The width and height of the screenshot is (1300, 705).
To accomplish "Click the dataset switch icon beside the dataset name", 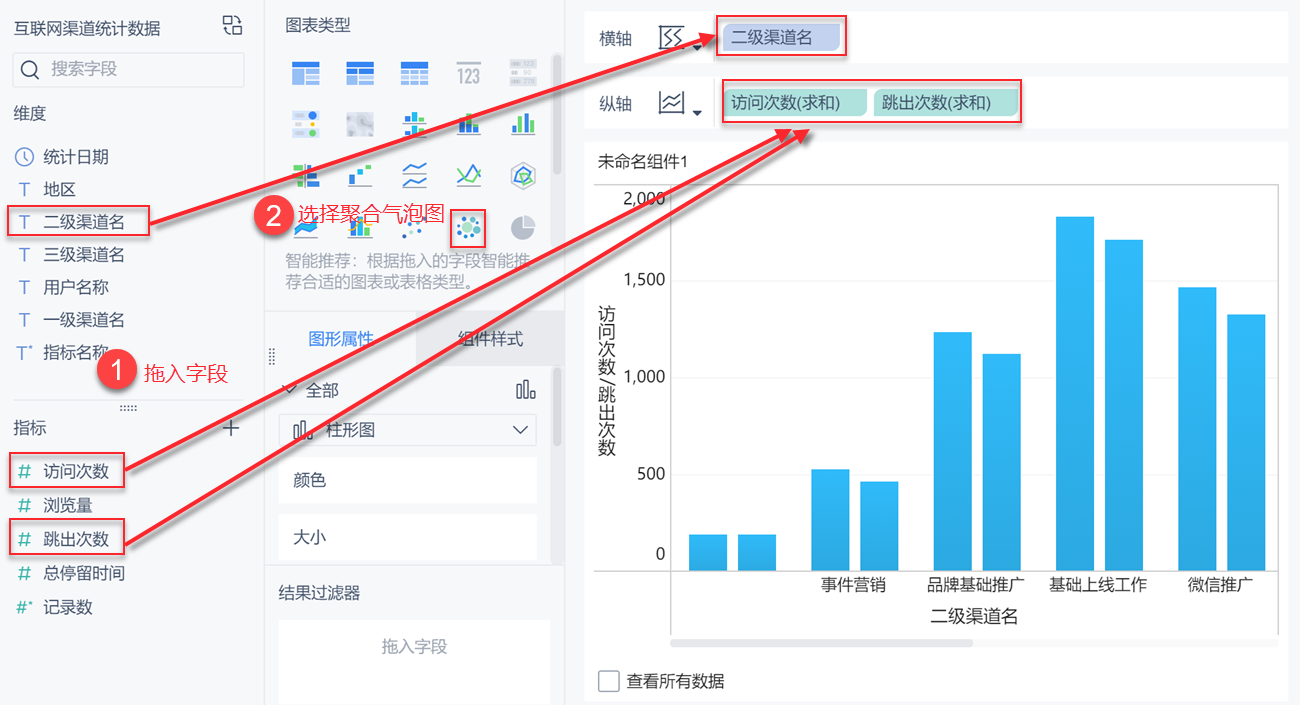I will pos(232,26).
